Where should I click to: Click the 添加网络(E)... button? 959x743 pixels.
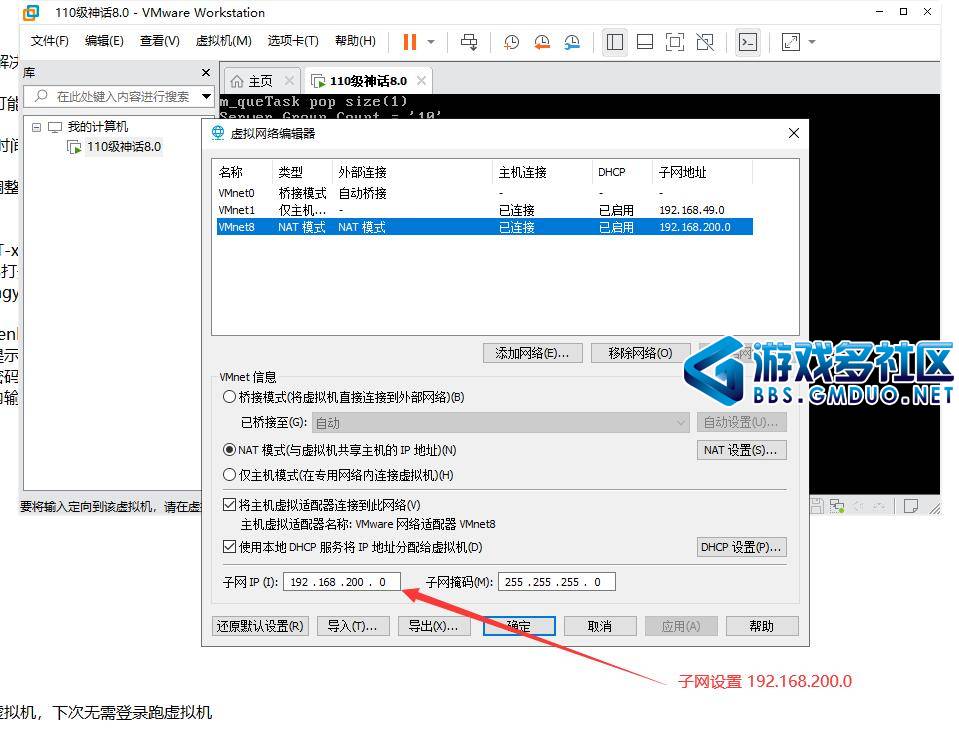pos(532,353)
